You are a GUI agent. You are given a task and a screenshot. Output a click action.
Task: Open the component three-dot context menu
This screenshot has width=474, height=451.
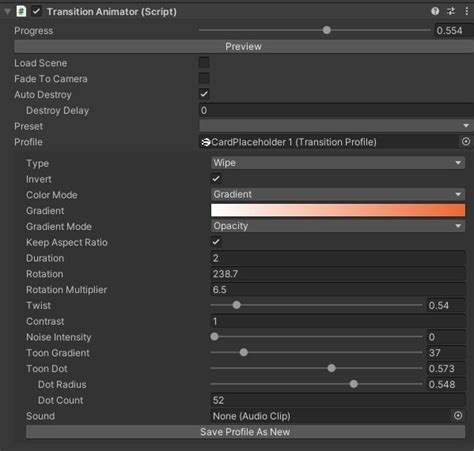click(x=466, y=11)
